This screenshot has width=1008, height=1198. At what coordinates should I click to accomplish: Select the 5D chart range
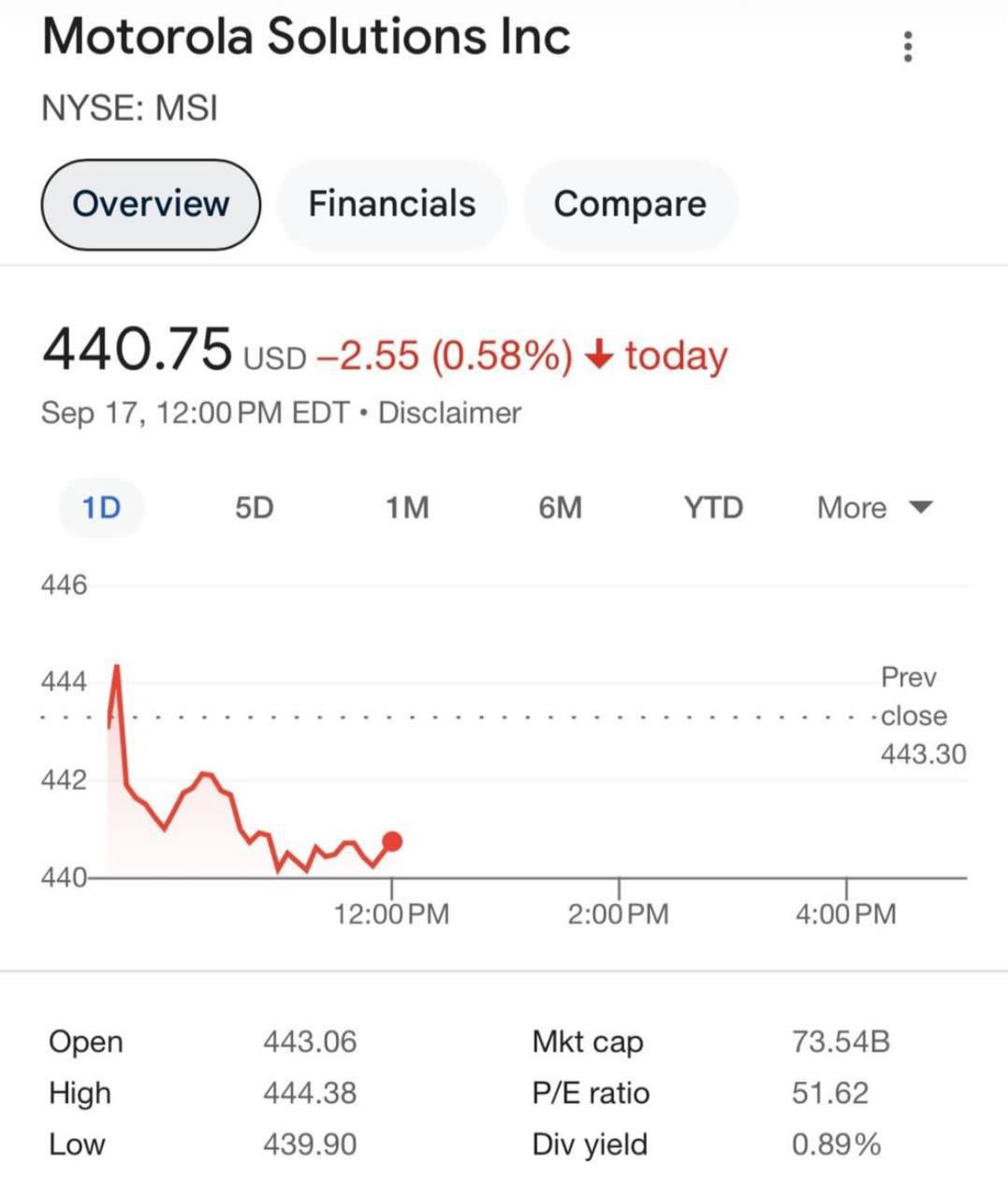(x=254, y=507)
